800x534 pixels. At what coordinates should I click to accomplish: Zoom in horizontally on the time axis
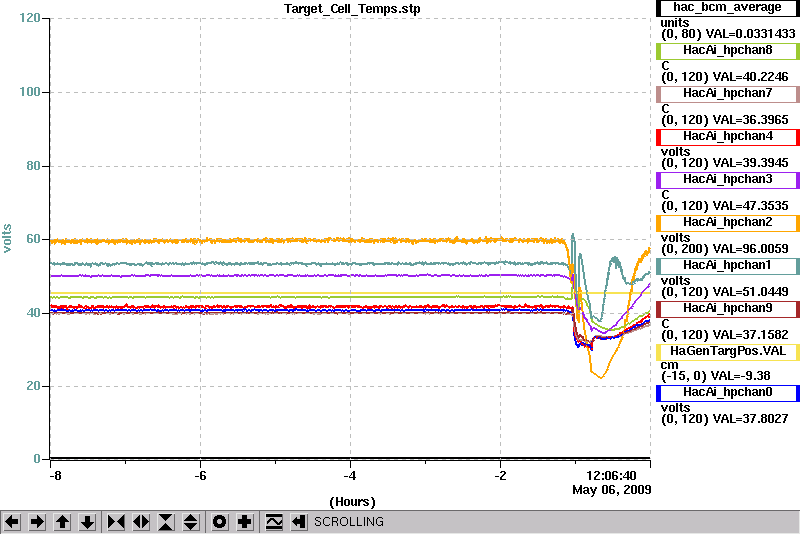(116, 522)
